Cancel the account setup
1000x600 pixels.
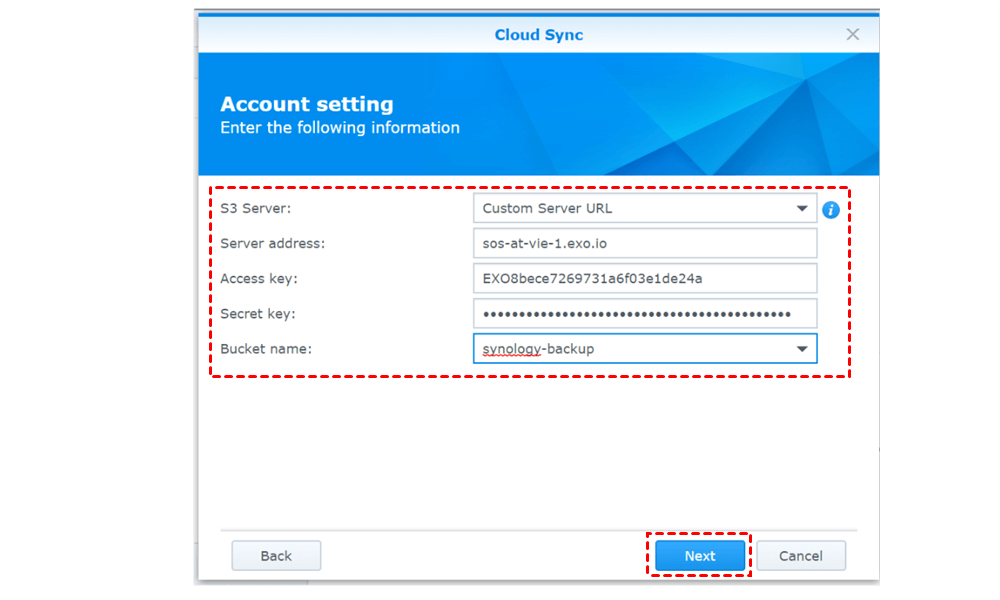coord(801,556)
